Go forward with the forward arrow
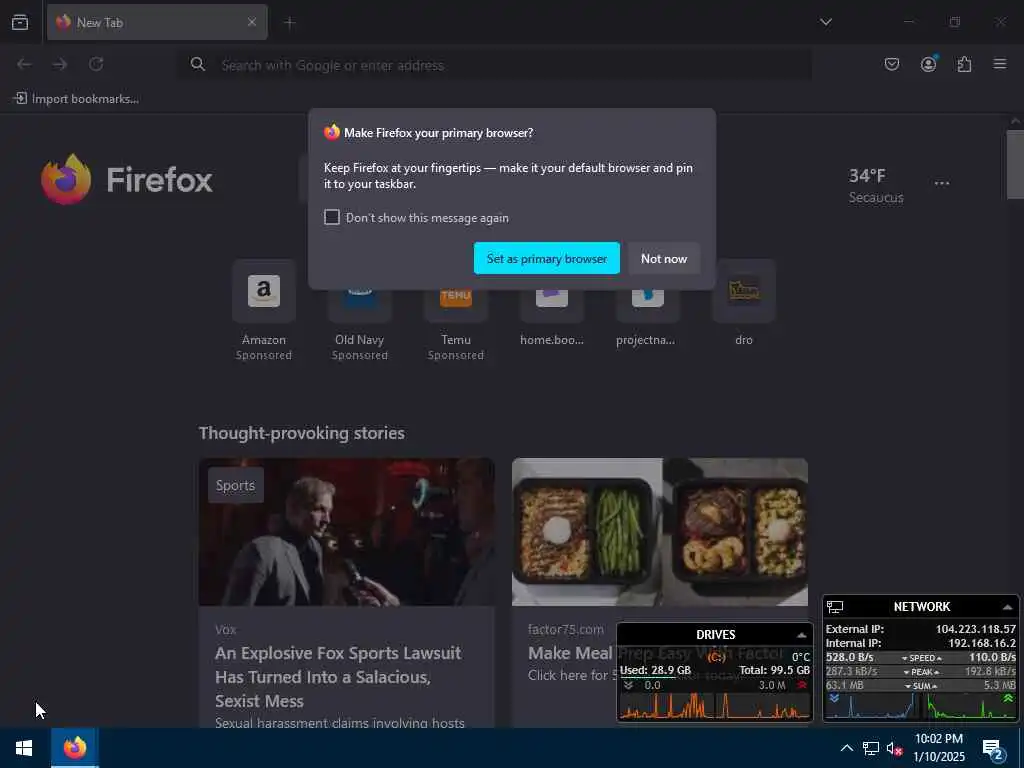This screenshot has width=1024, height=768. pos(60,64)
